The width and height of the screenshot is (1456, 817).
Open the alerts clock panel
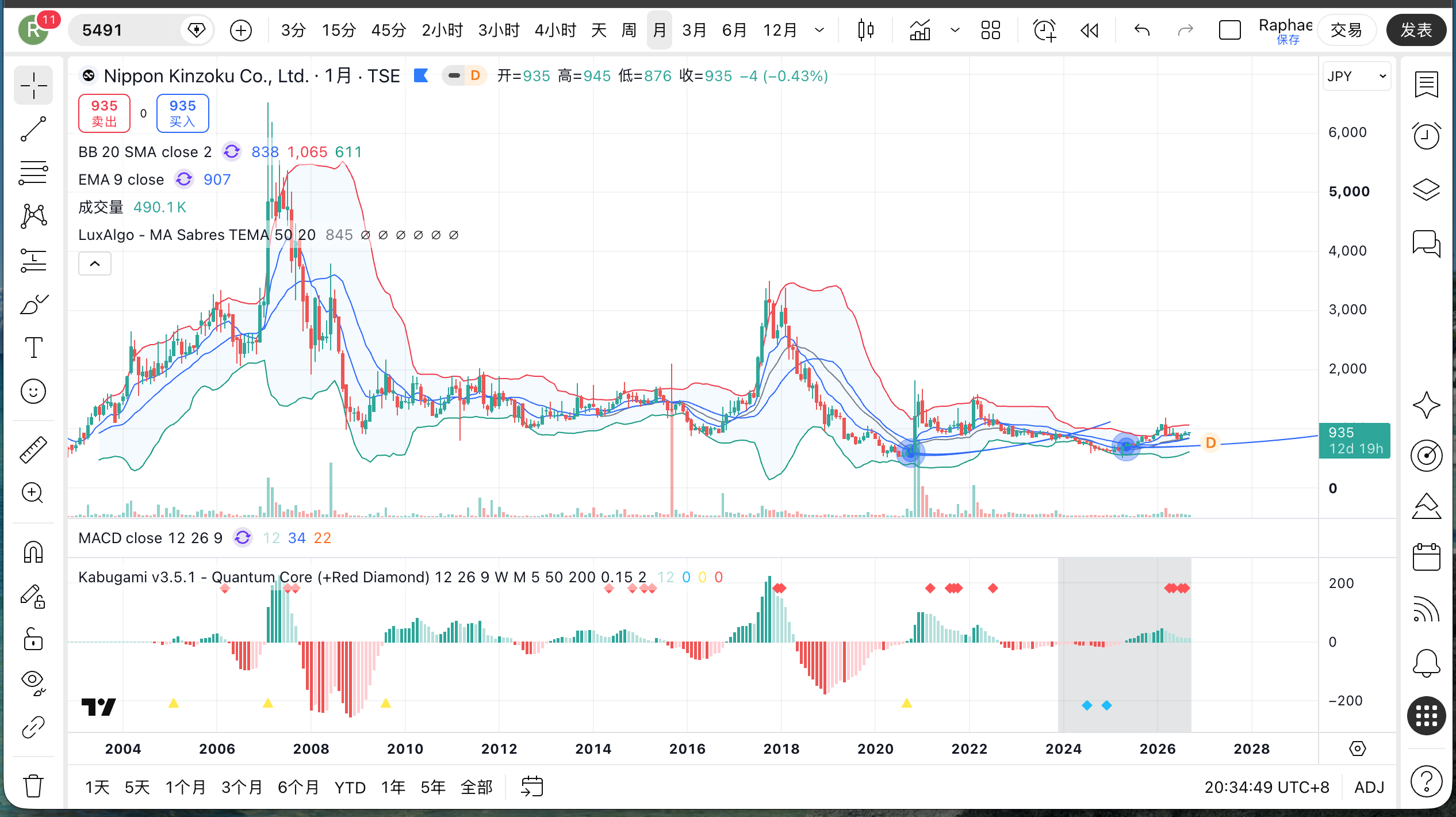pyautogui.click(x=1426, y=136)
